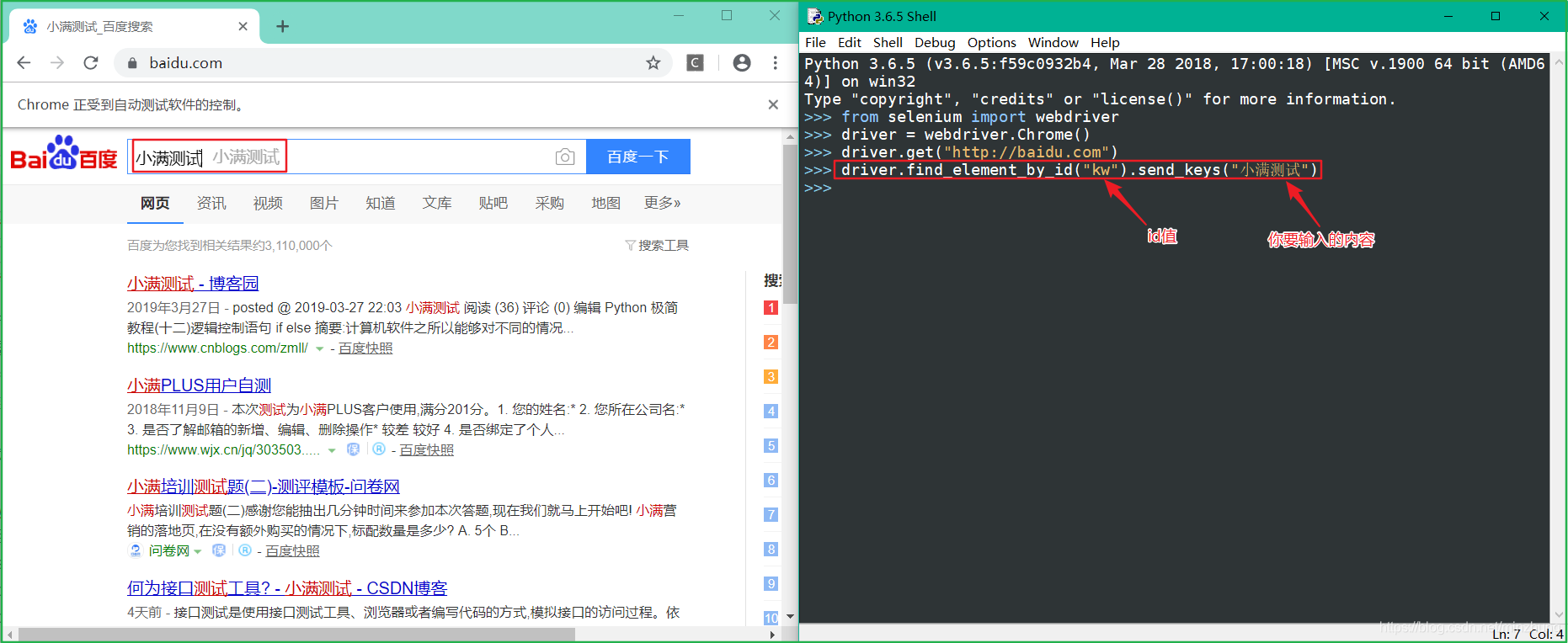Screen dimensions: 1568x643
Task: Click the empty >>> prompt line in Shell
Action: click(x=818, y=188)
